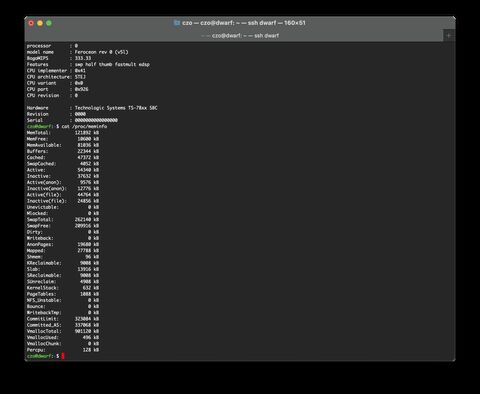Click the VmallocUsed line
The height and width of the screenshot is (394, 480).
click(63, 337)
